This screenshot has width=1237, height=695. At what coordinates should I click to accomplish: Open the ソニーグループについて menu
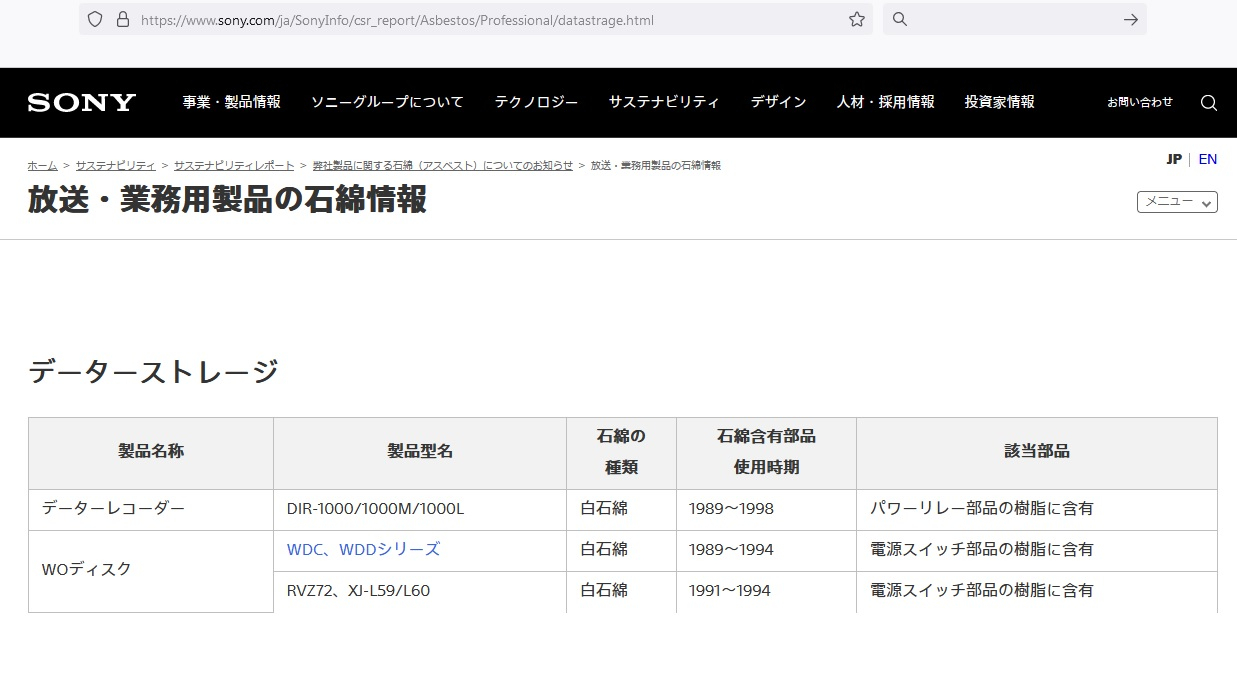point(387,102)
